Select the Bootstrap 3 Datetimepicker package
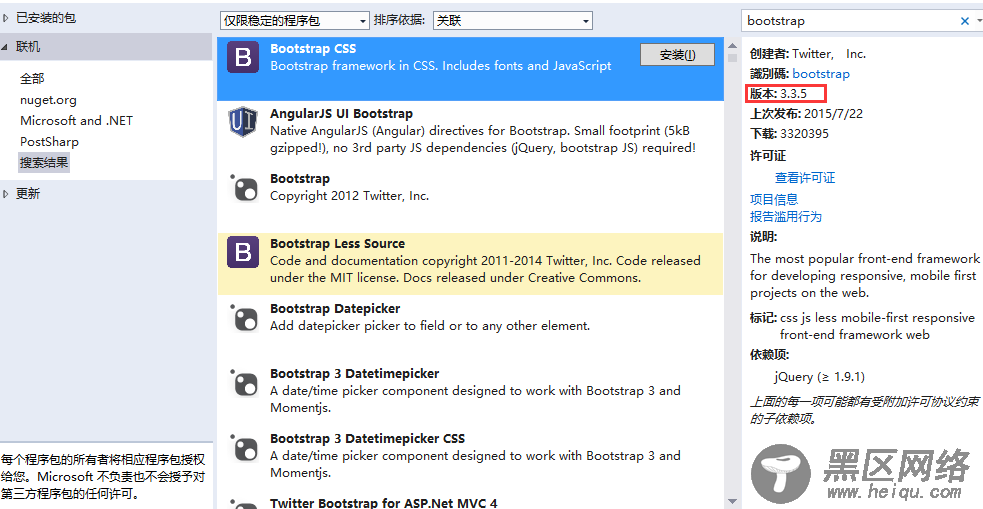Screen dimensions: 983x509 470,391
